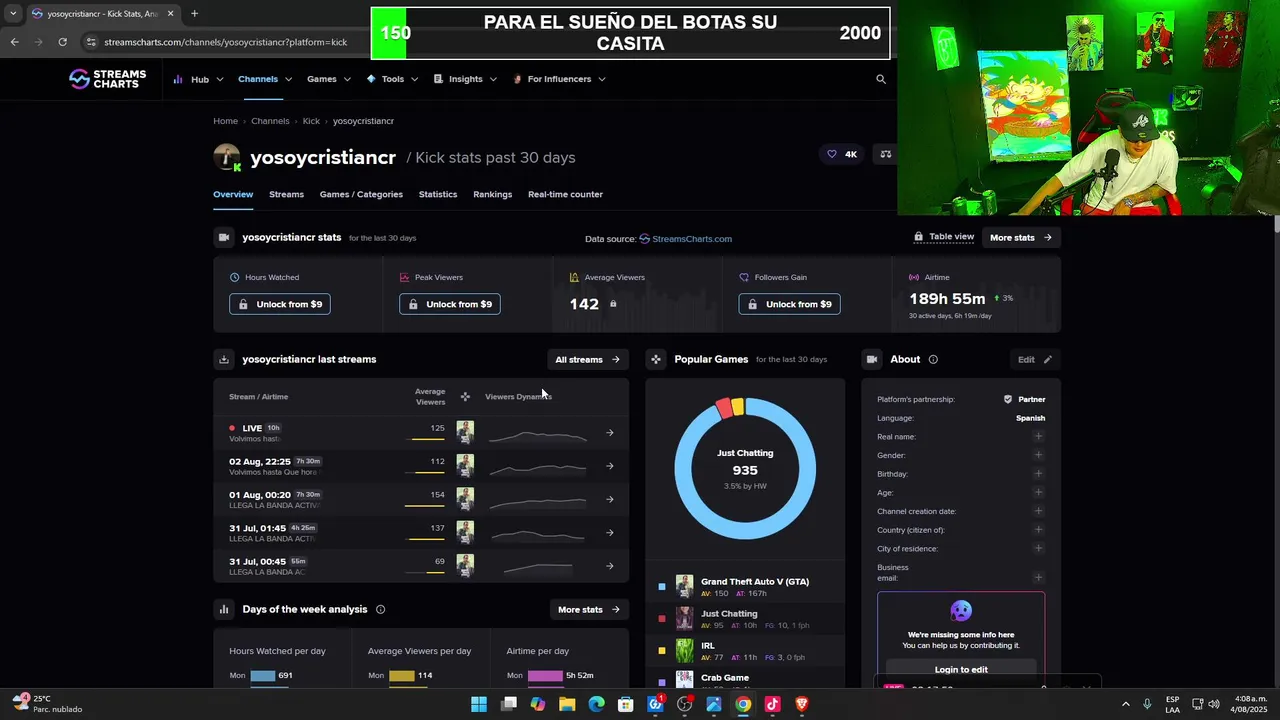Image resolution: width=1280 pixels, height=720 pixels.
Task: Click Unlock from $9 under Followers Gain
Action: click(x=789, y=304)
